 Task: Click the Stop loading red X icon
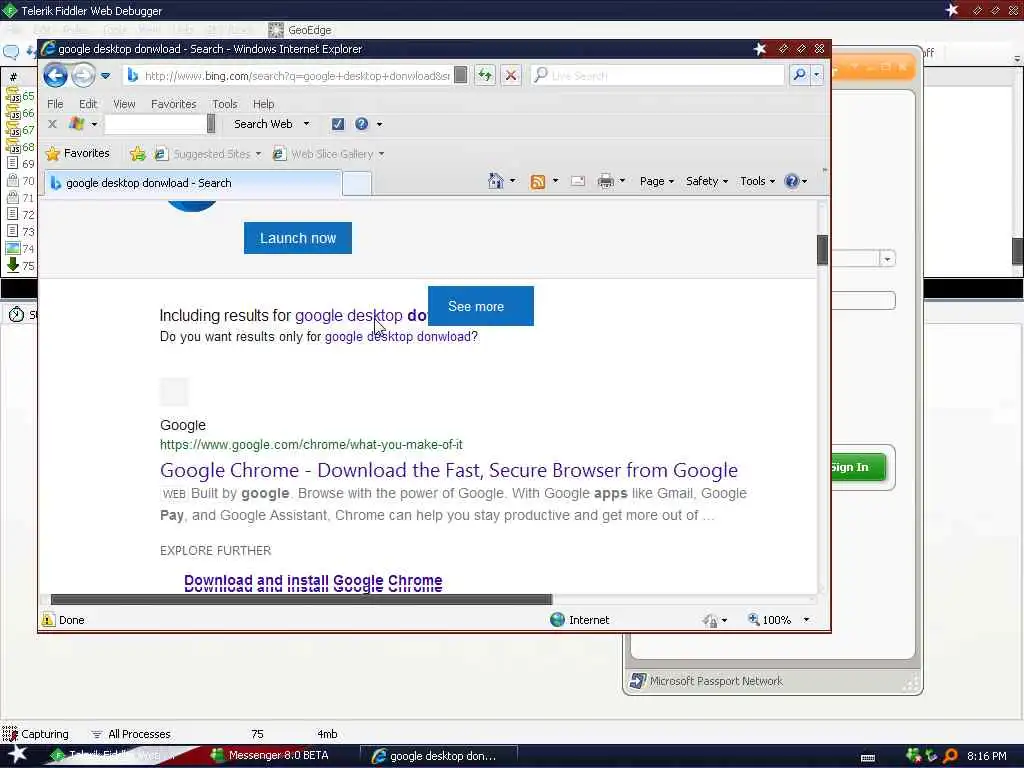511,75
